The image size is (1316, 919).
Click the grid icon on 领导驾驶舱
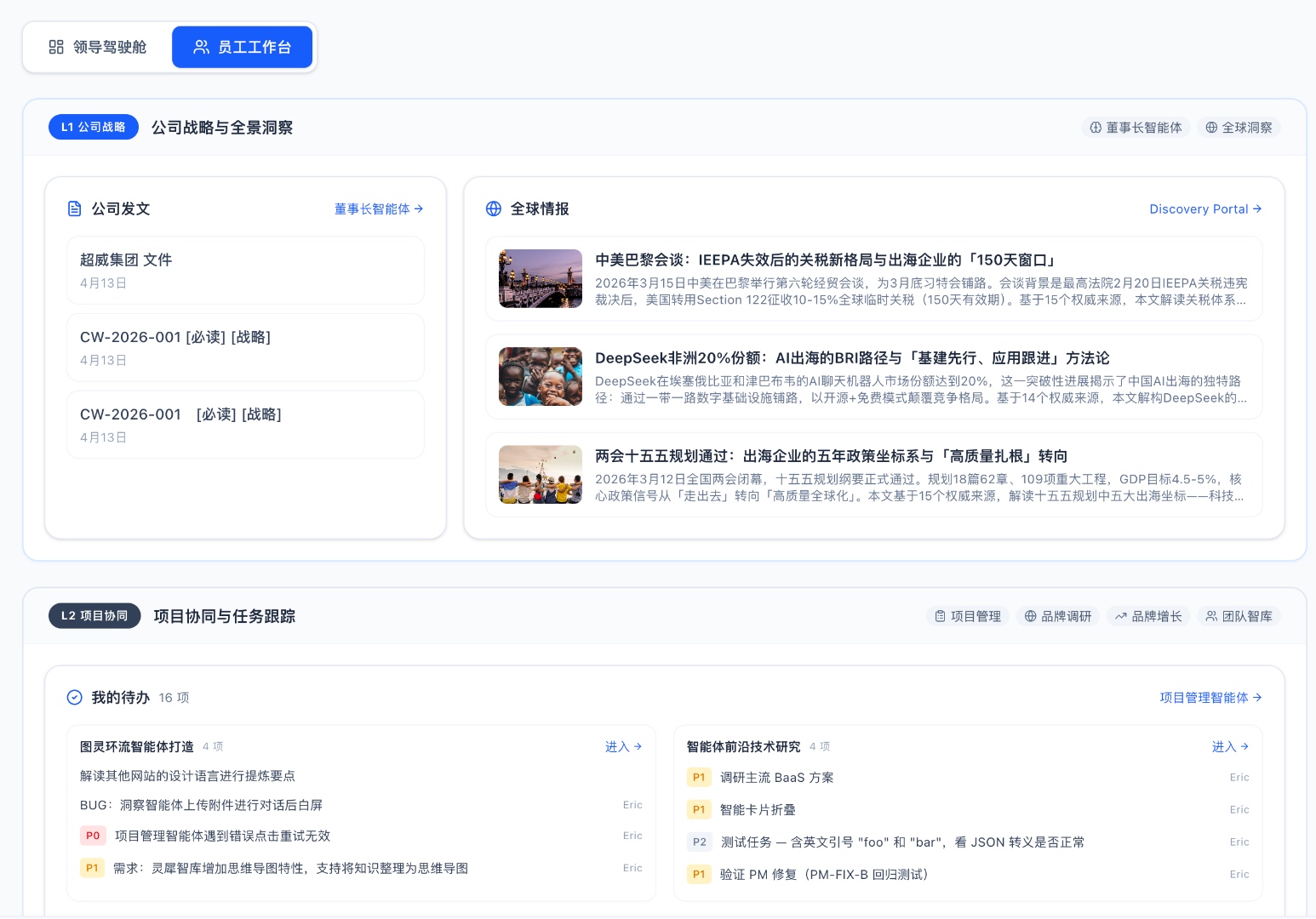click(56, 47)
